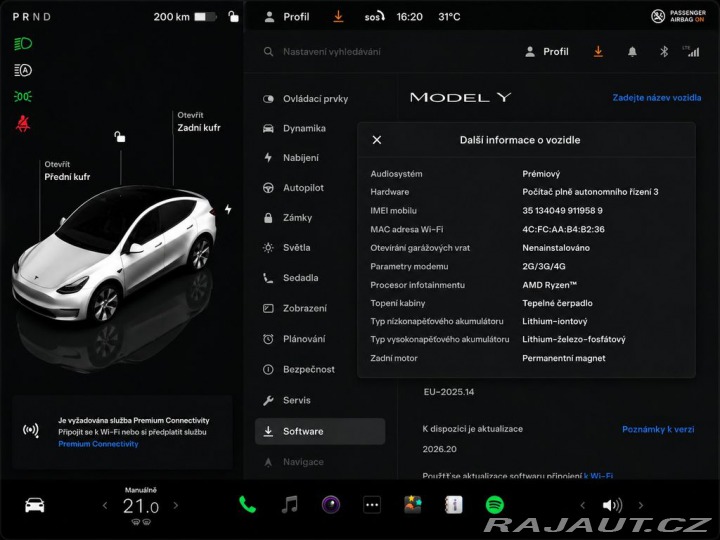The image size is (720, 540).
Task: Open Zobrazení display settings
Action: [x=320, y=308]
